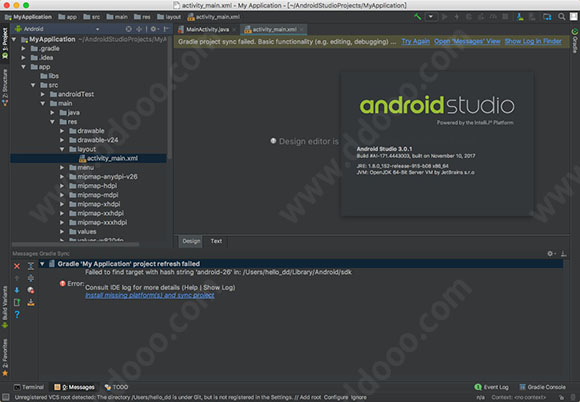Select the values folder in tree
The width and height of the screenshot is (580, 402).
89,232
